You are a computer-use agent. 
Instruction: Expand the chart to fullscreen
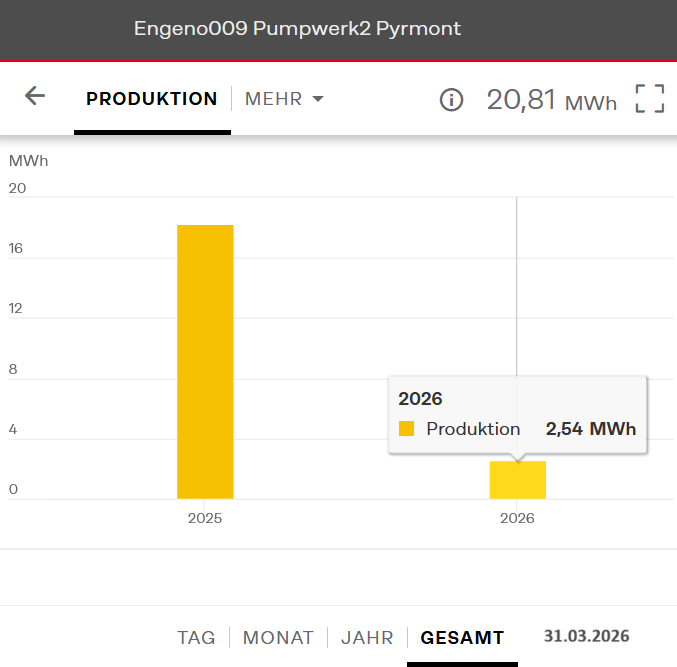tap(650, 99)
